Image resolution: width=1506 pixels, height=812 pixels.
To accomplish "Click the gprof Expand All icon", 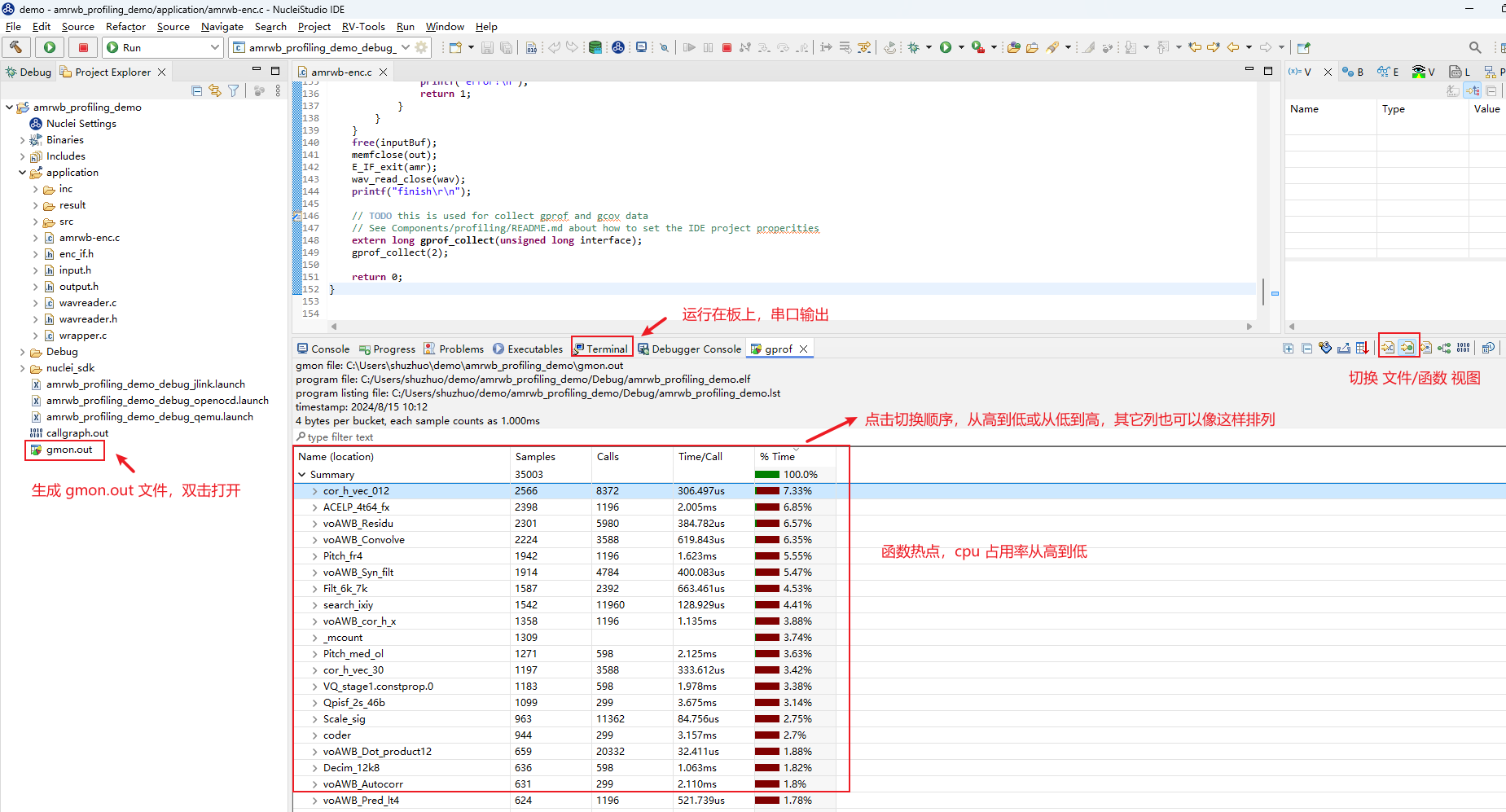I will click(1288, 348).
